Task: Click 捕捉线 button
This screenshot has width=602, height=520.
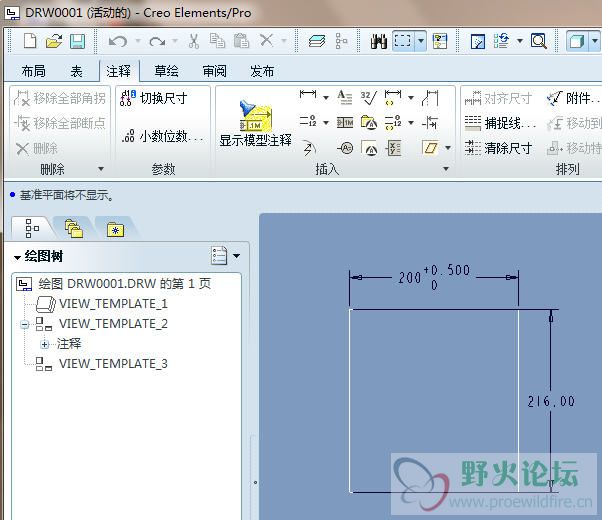Action: 500,123
